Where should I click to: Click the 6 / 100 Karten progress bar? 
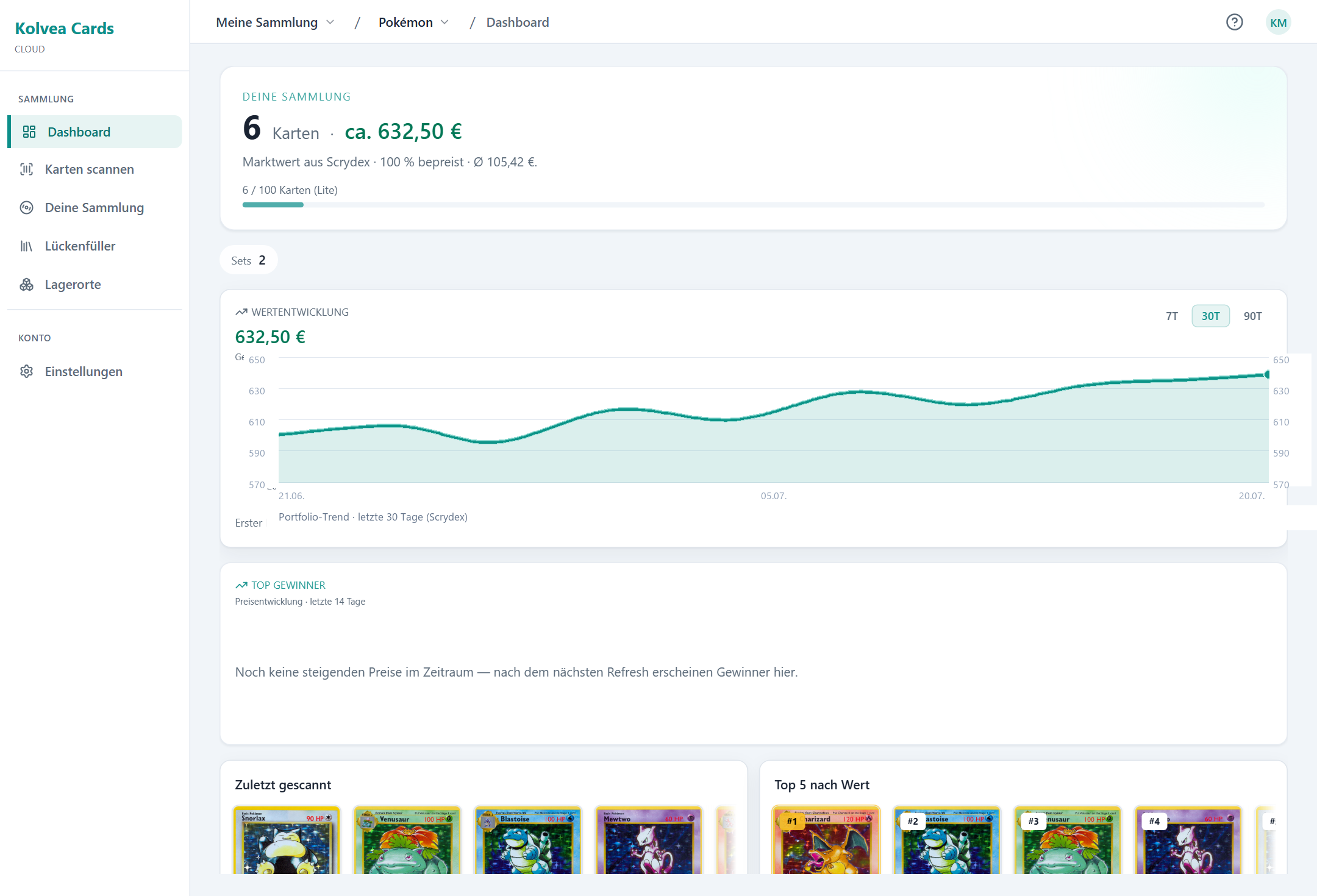click(x=754, y=205)
